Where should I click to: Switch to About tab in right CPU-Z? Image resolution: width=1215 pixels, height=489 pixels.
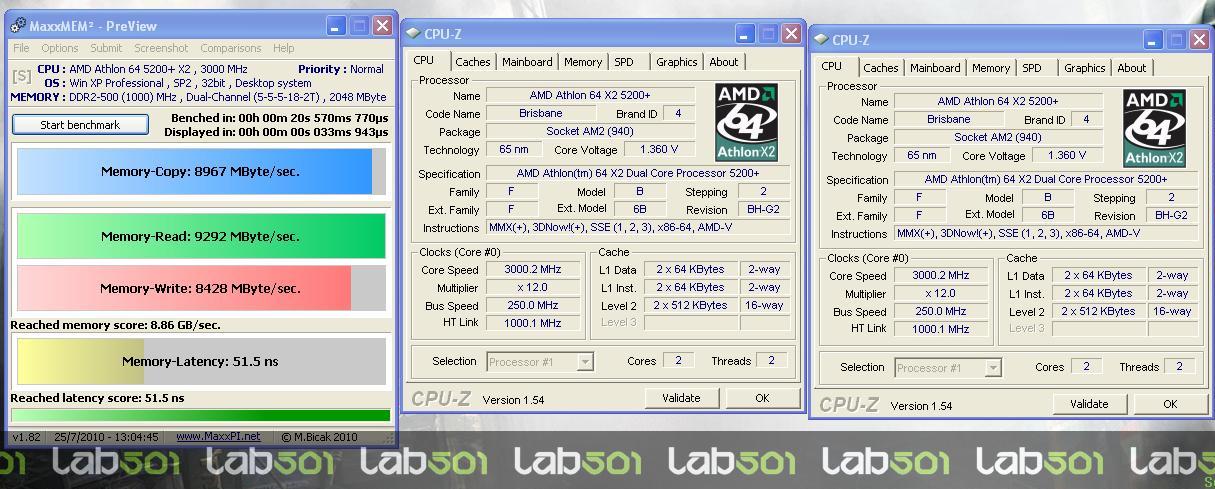pyautogui.click(x=1132, y=68)
